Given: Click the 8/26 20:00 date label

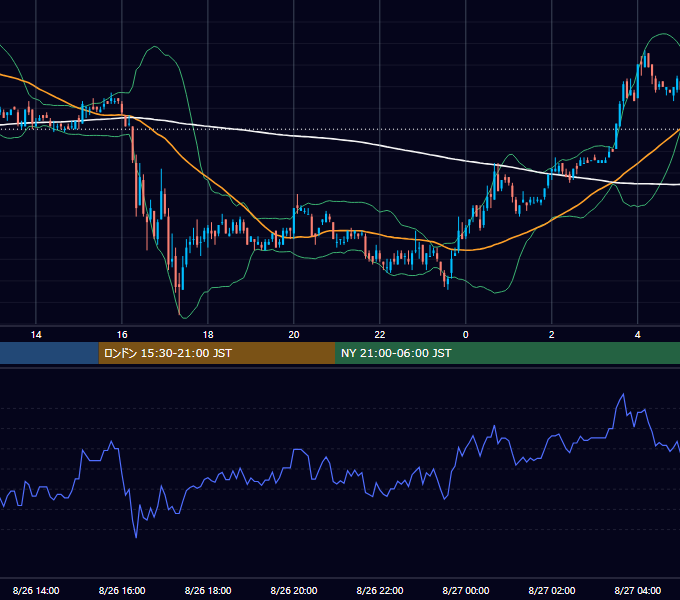Looking at the screenshot, I should 294,590.
